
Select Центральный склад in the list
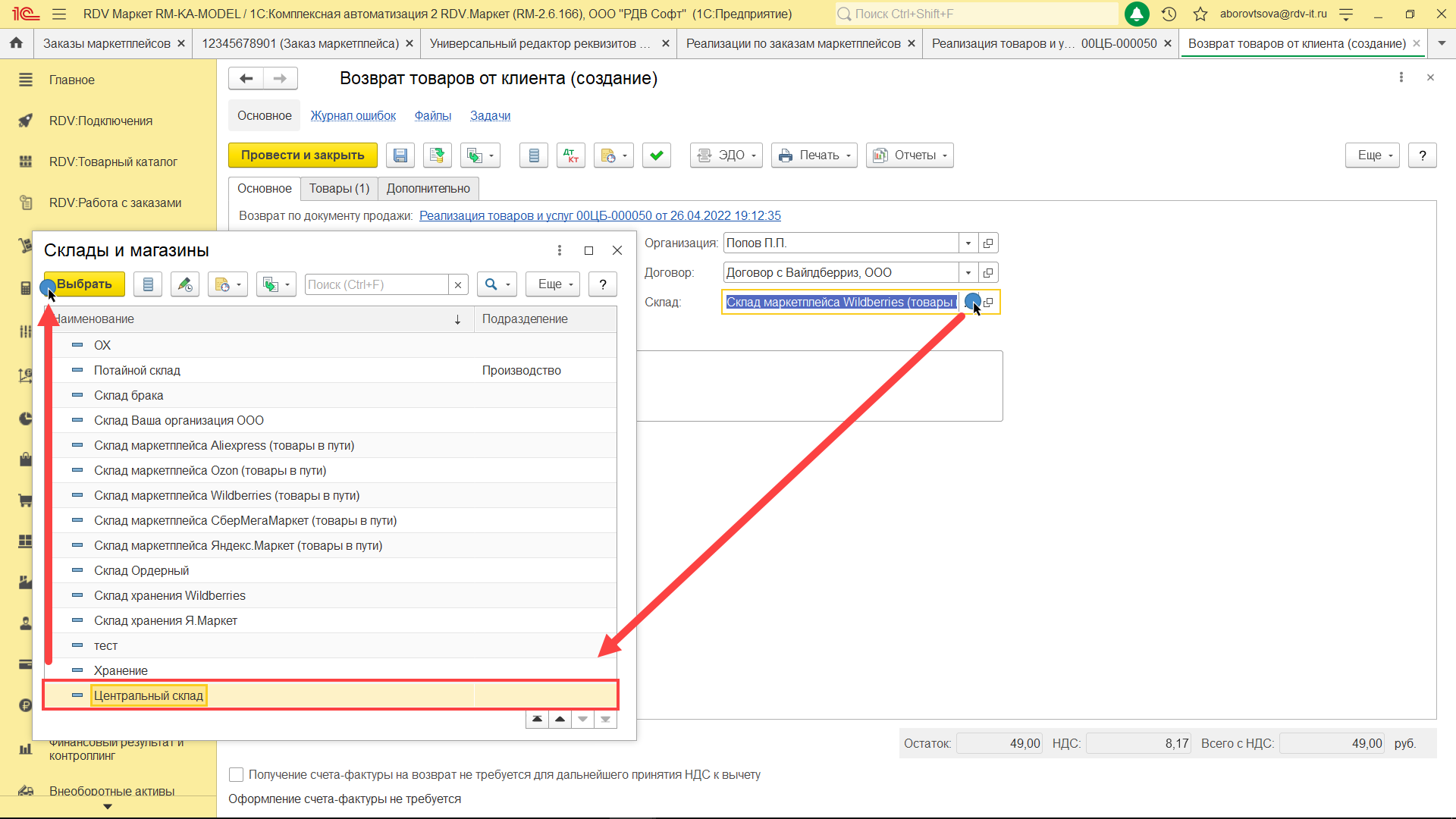(x=149, y=695)
